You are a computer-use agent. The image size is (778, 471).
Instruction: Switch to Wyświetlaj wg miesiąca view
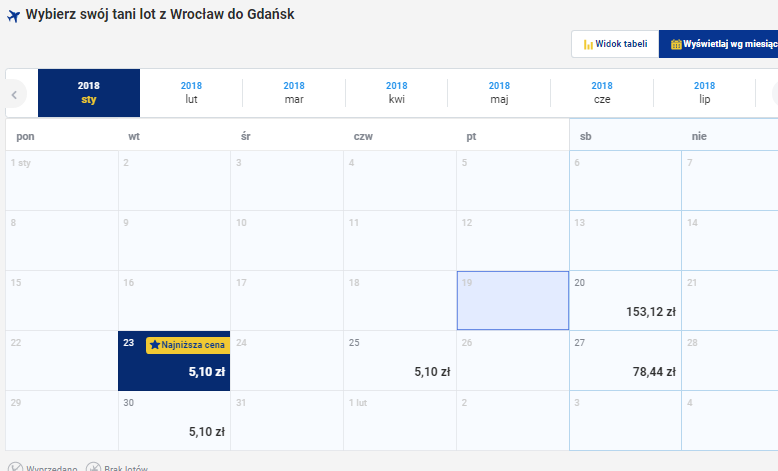[718, 44]
